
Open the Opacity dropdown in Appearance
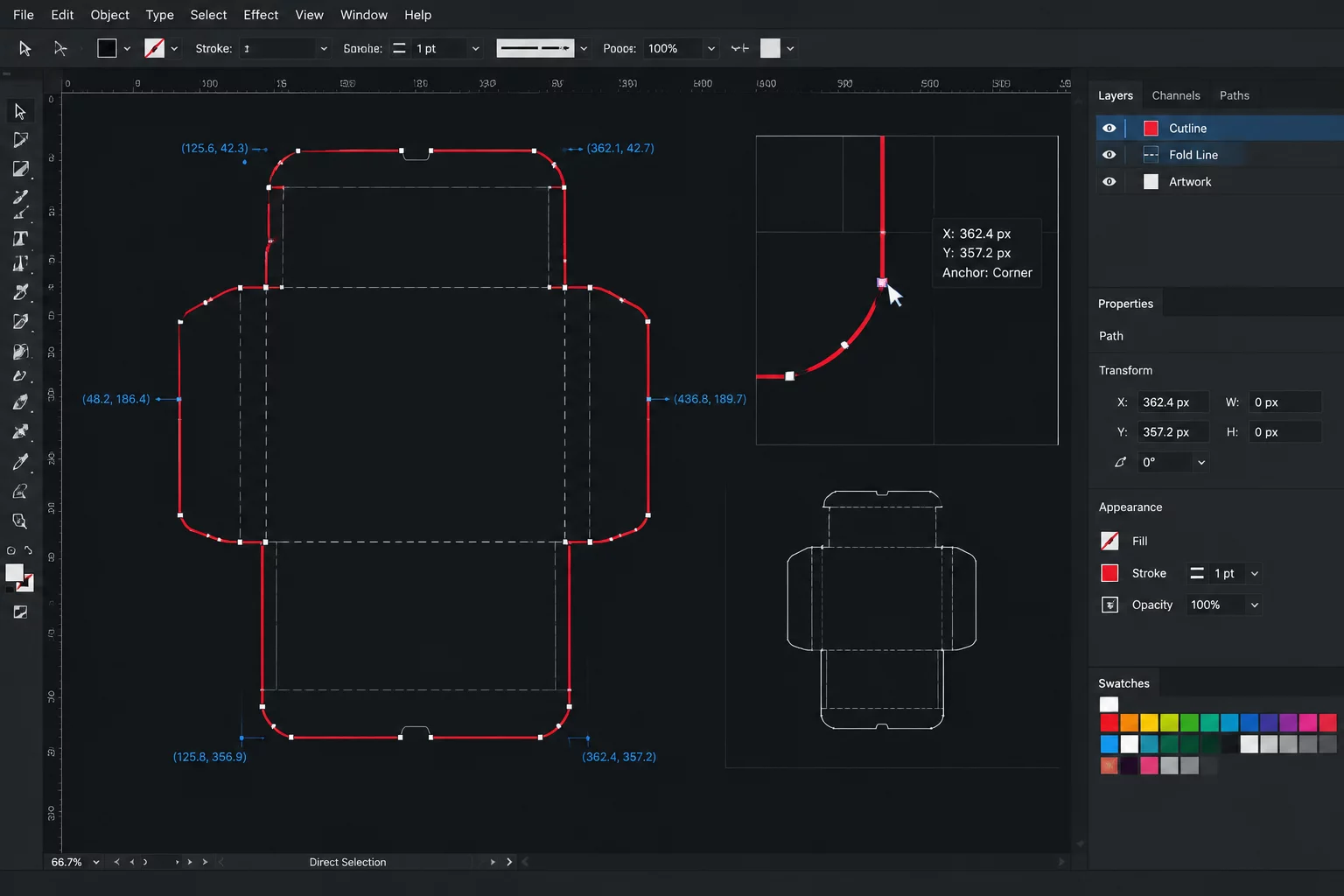click(x=1255, y=605)
